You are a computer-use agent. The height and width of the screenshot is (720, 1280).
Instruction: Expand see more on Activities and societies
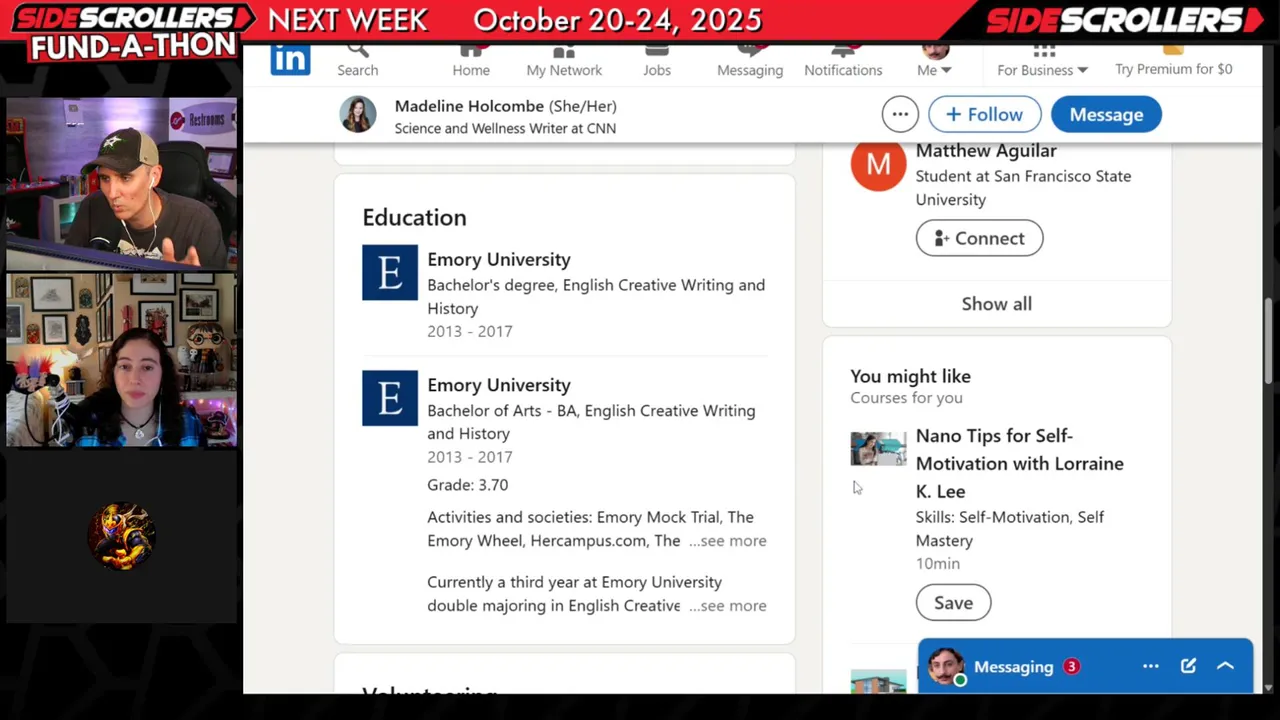(728, 541)
